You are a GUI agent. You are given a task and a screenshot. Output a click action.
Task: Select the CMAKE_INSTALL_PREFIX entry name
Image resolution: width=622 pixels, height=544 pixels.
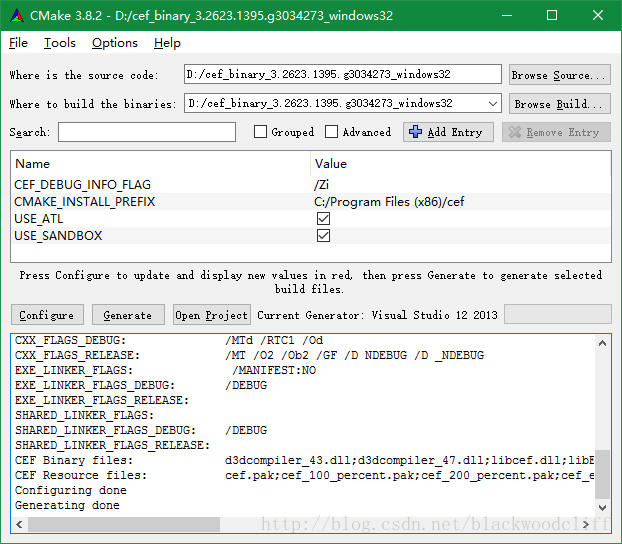[x=84, y=202]
